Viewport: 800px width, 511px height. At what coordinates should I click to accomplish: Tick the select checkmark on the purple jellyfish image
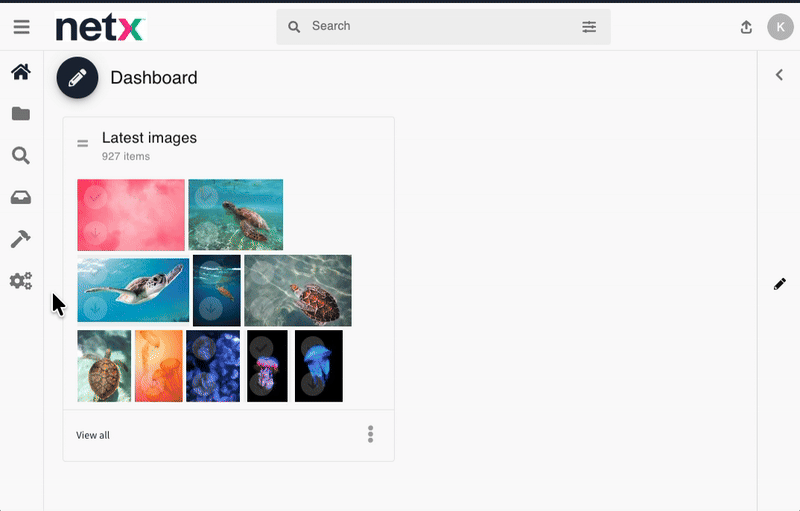click(x=262, y=347)
